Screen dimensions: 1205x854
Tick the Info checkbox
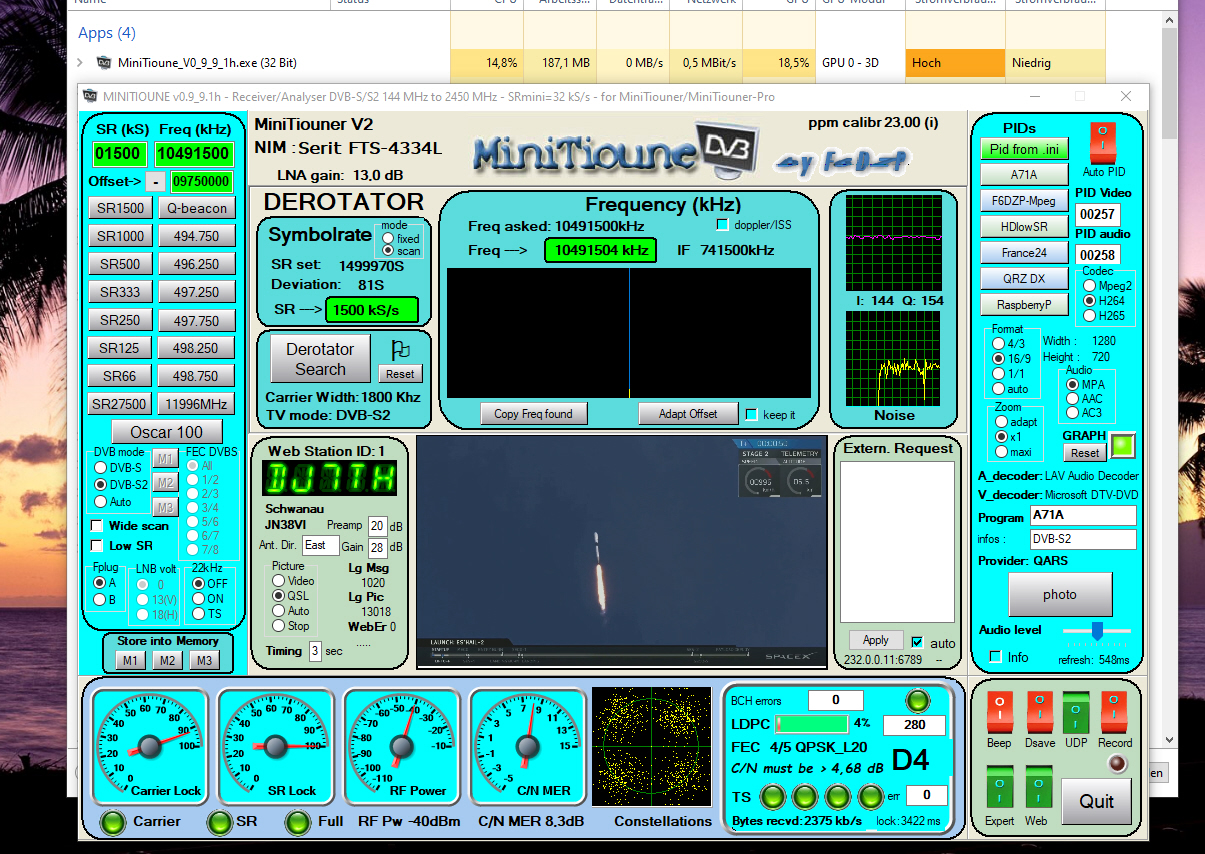pyautogui.click(x=995, y=657)
